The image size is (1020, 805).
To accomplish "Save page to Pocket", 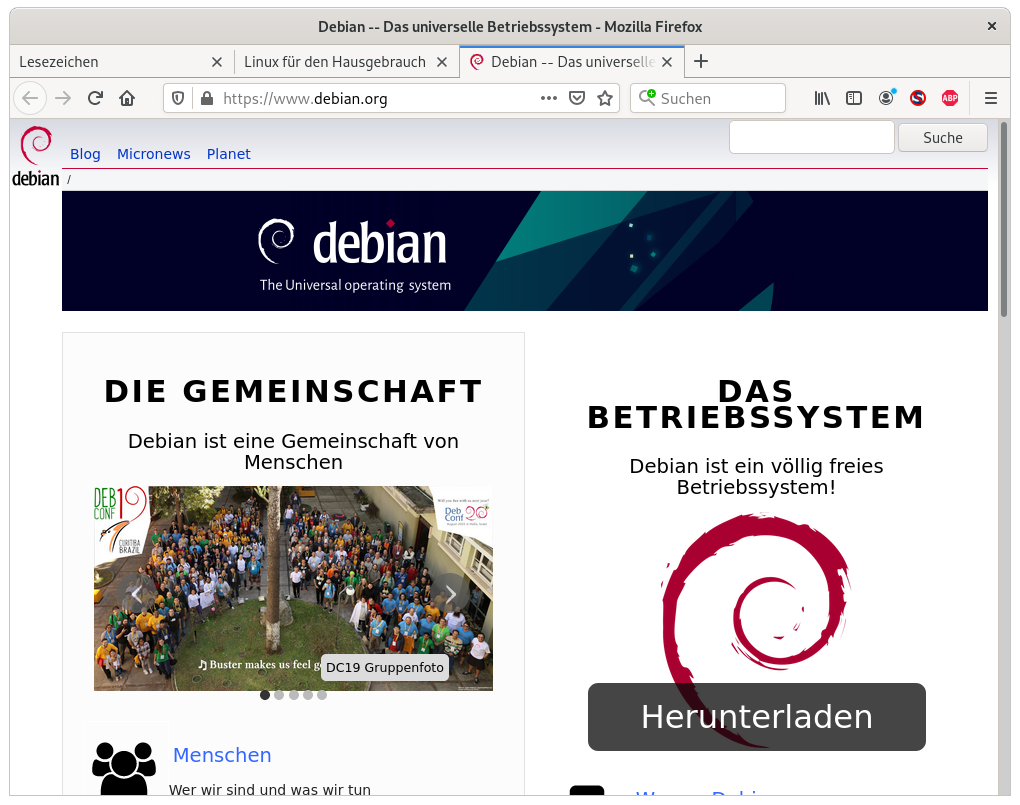I will 577,98.
